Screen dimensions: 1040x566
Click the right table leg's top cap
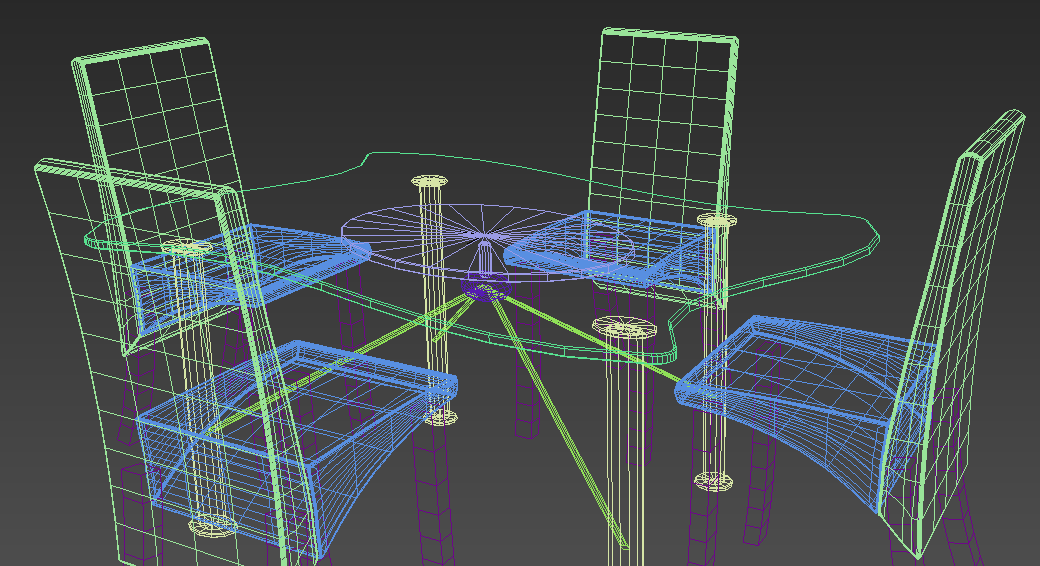[x=715, y=219]
